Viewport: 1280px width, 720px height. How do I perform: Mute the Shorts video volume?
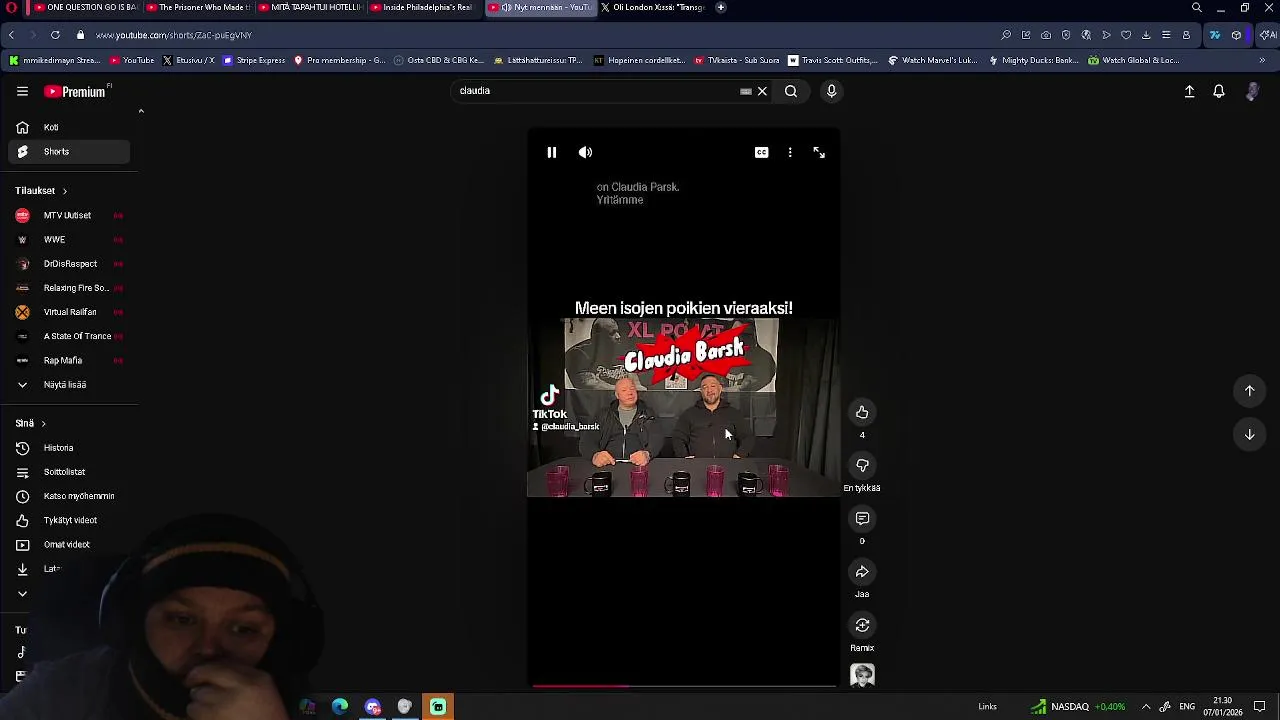(585, 152)
